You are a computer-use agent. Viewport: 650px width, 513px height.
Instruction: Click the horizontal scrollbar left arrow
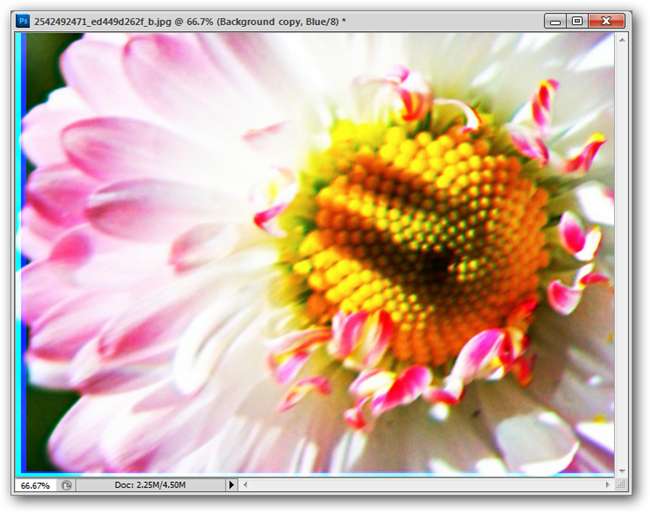pos(246,485)
